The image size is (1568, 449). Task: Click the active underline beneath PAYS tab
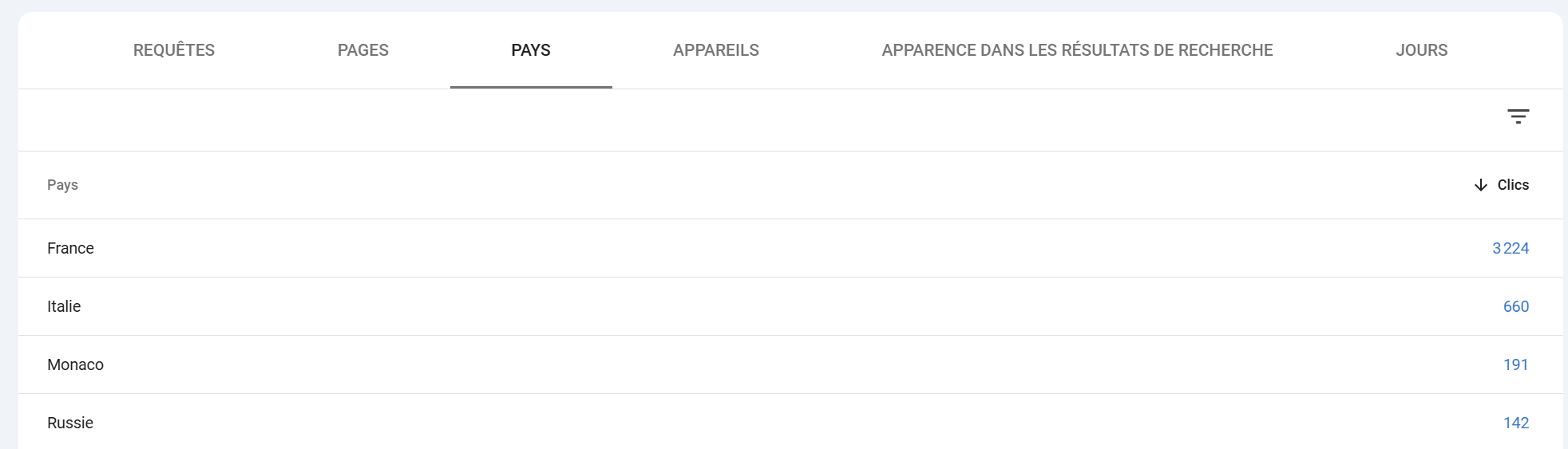tap(531, 87)
